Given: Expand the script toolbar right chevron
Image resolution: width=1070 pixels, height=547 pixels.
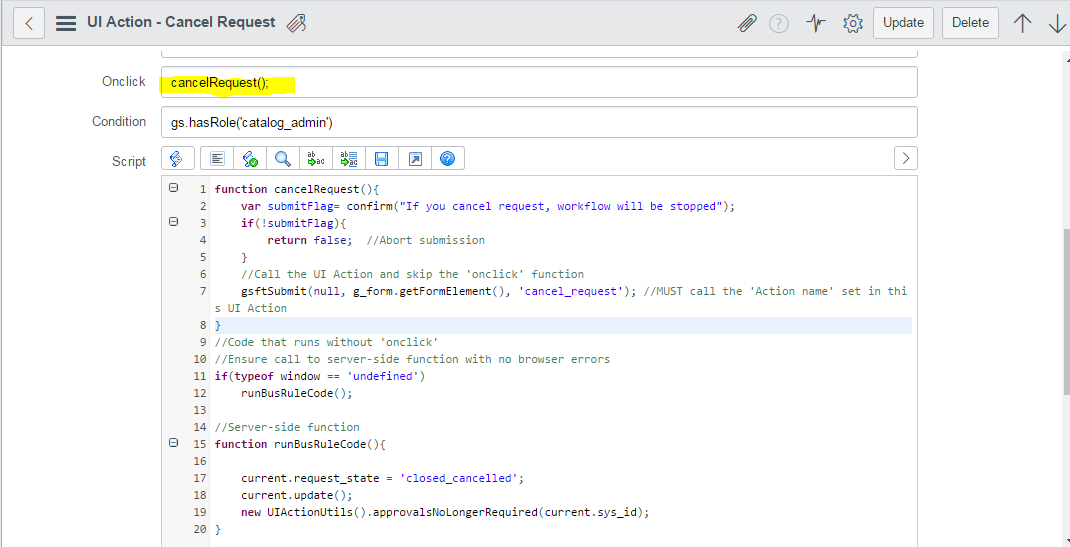Looking at the screenshot, I should pyautogui.click(x=906, y=158).
